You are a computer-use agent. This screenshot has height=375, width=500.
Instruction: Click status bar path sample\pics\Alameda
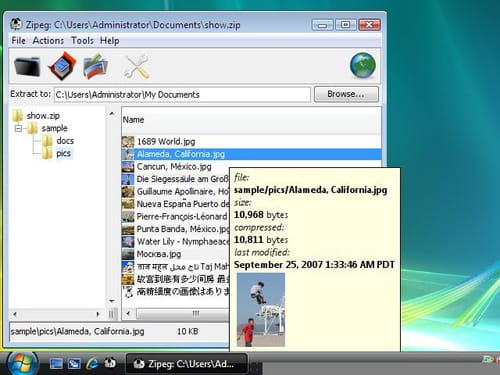tap(77, 331)
